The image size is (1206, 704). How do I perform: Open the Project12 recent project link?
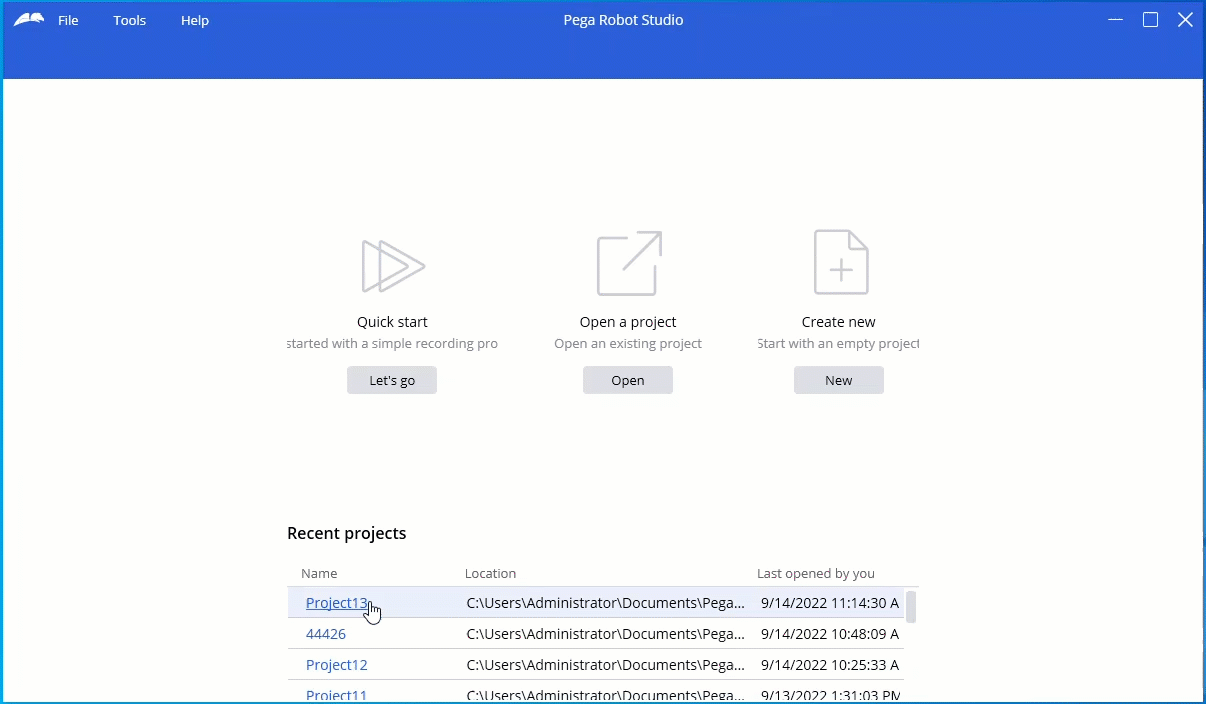[x=337, y=665]
